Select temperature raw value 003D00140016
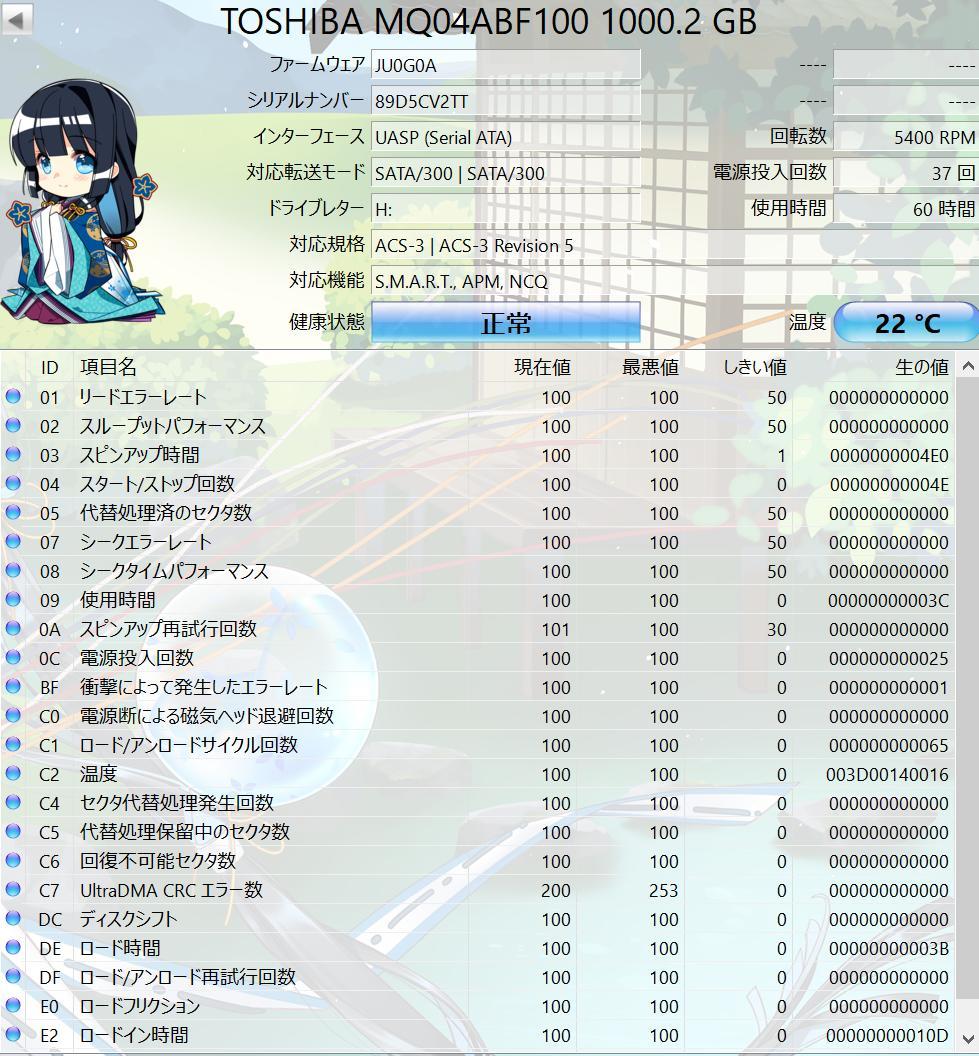Screen dimensions: 979x1056 887,774
